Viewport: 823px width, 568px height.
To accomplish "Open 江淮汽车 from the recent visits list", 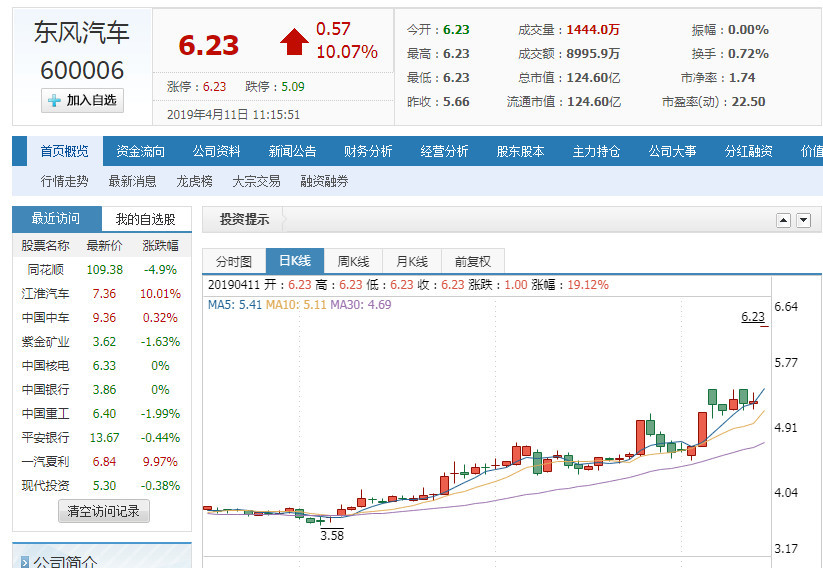I will coord(46,294).
